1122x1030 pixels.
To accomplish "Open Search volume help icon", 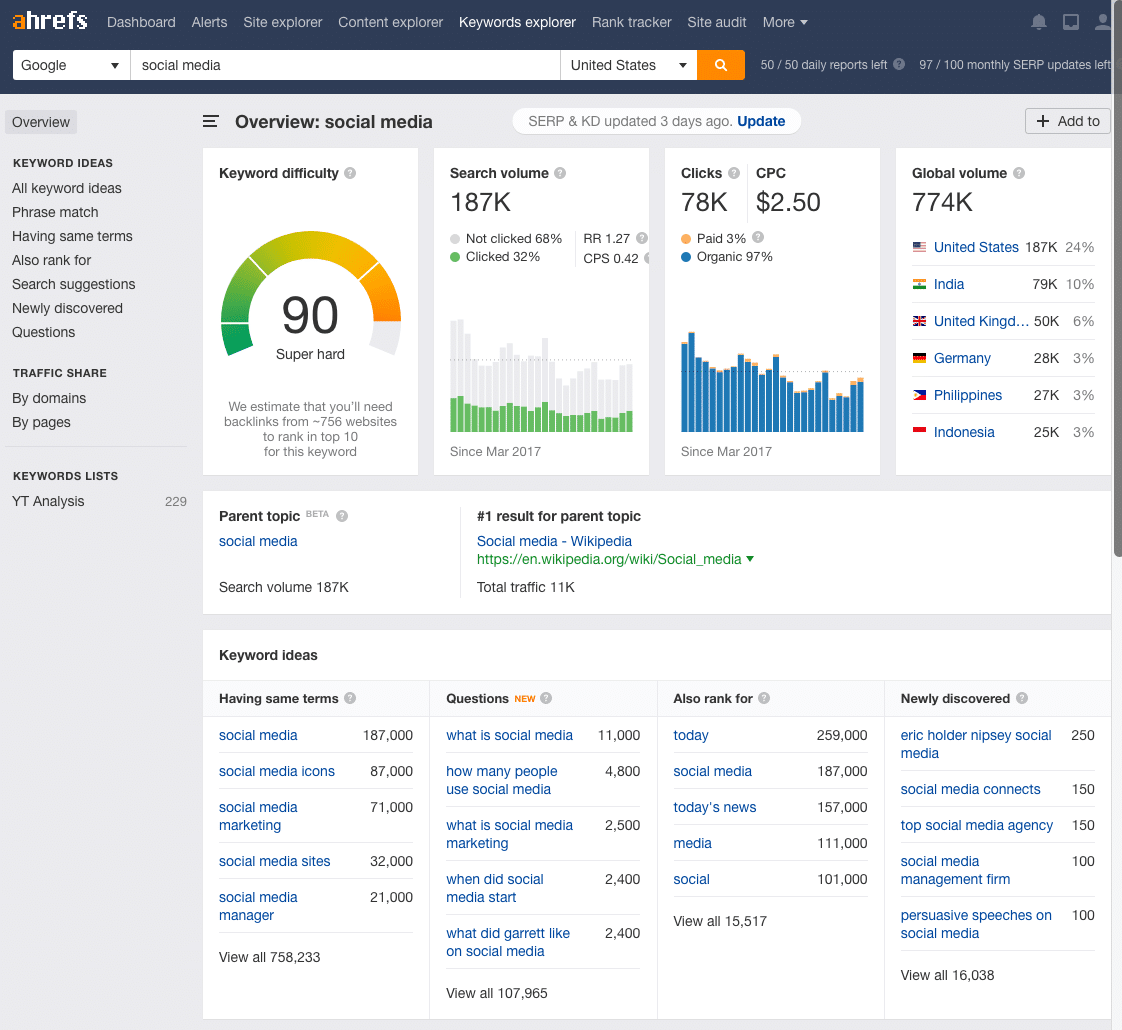I will click(560, 173).
